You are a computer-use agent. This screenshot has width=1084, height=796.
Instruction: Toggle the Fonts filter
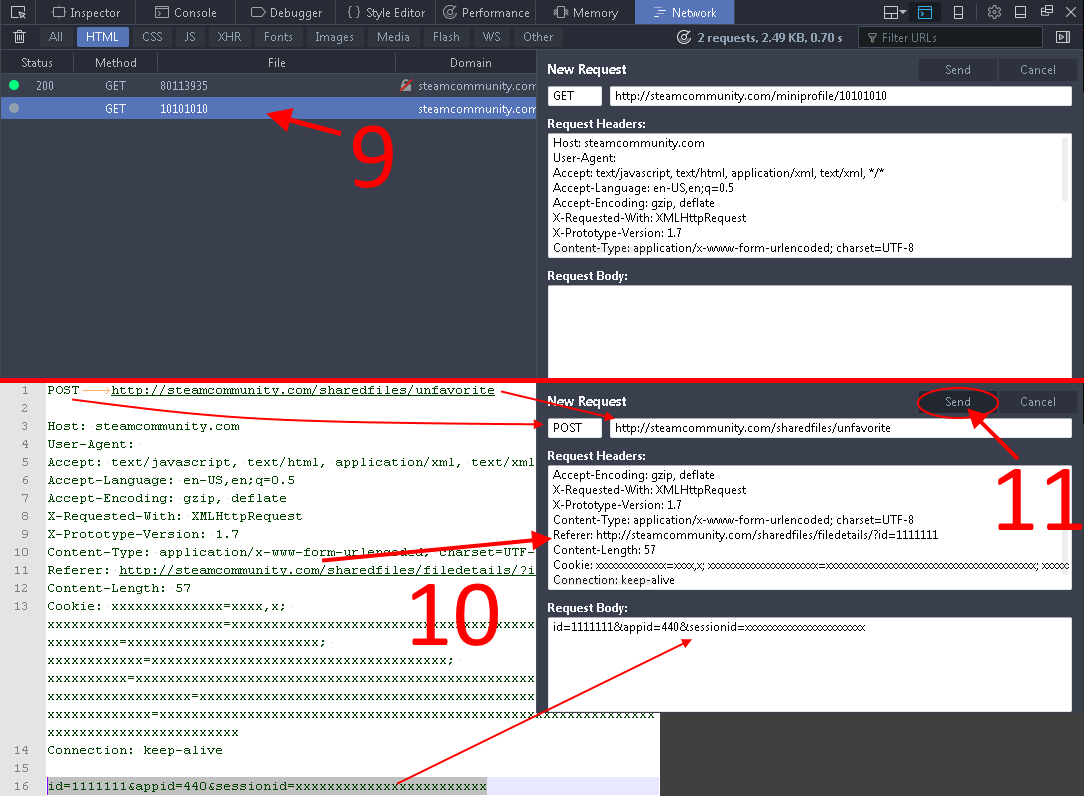[x=278, y=37]
